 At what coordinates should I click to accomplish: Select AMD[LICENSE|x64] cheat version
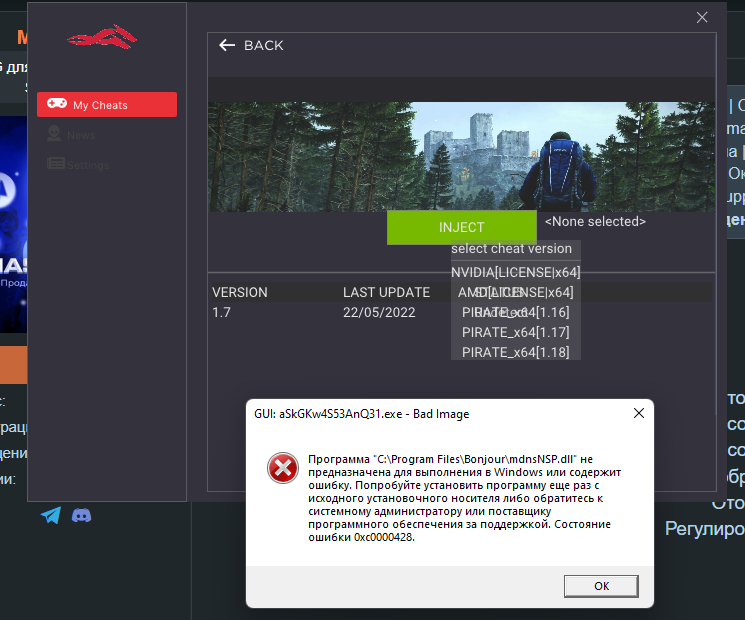pyautogui.click(x=516, y=292)
